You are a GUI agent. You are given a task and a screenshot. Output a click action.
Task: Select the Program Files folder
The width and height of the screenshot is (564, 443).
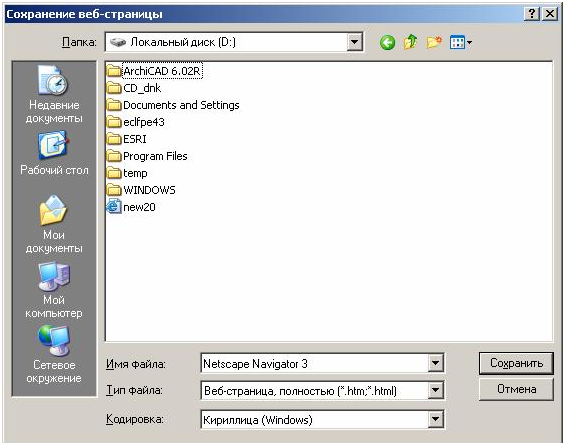pyautogui.click(x=147, y=156)
